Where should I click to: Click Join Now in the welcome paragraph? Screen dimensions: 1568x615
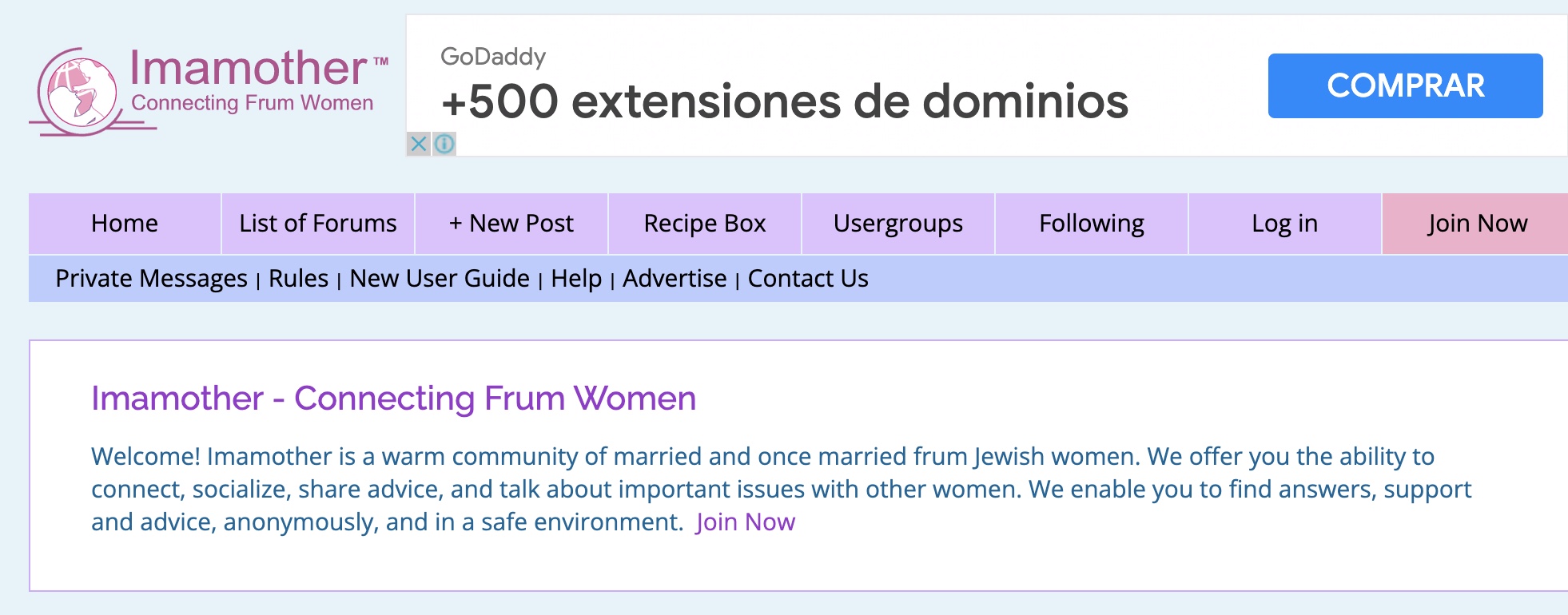[x=744, y=522]
